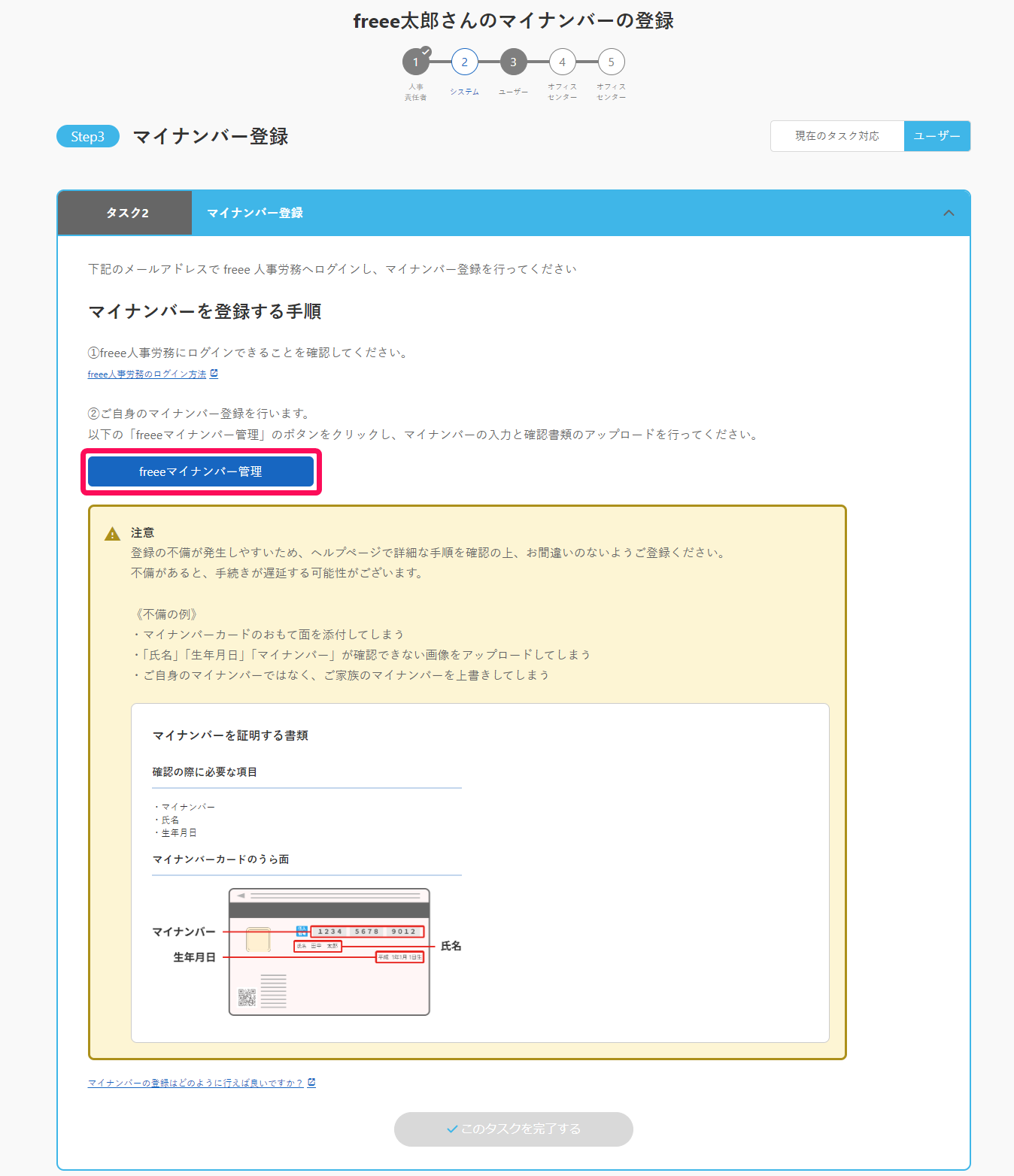Click step 5 オフィスセンター circle
The height and width of the screenshot is (1176, 1014).
611,62
